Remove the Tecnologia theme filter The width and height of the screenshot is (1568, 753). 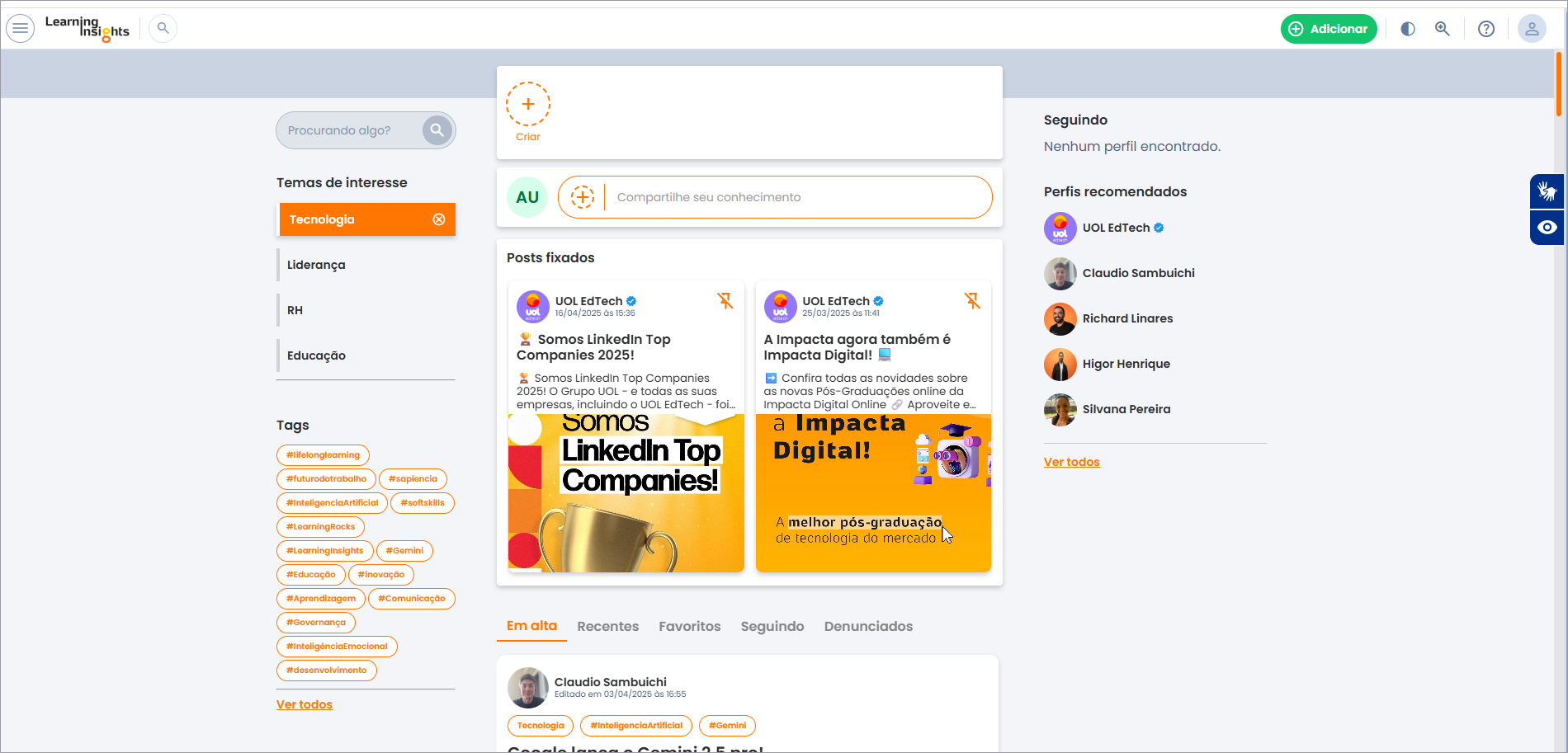pyautogui.click(x=439, y=219)
